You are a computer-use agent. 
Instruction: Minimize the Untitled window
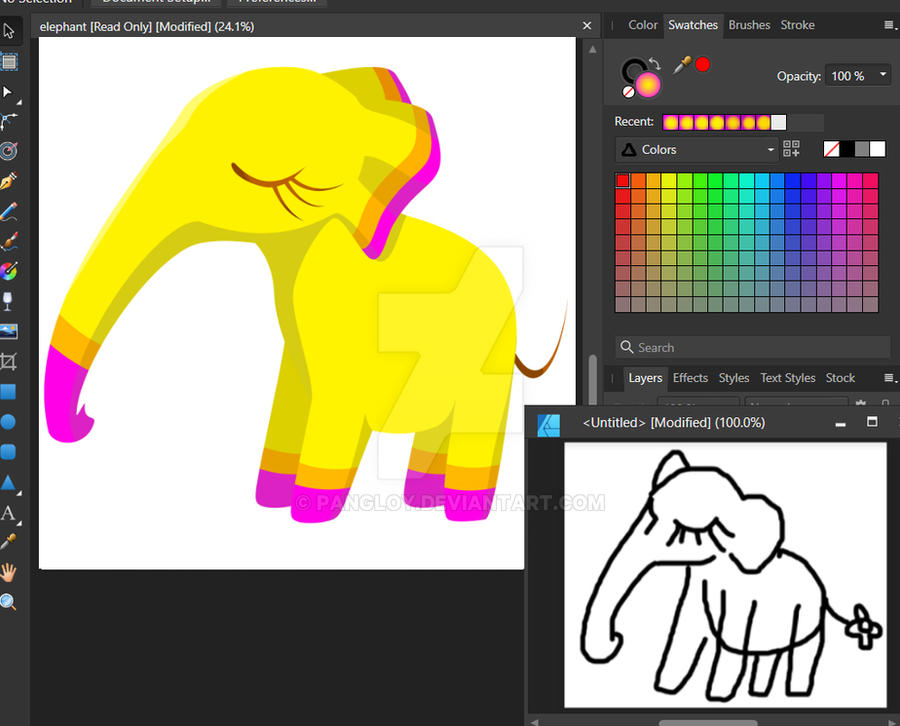[x=840, y=423]
